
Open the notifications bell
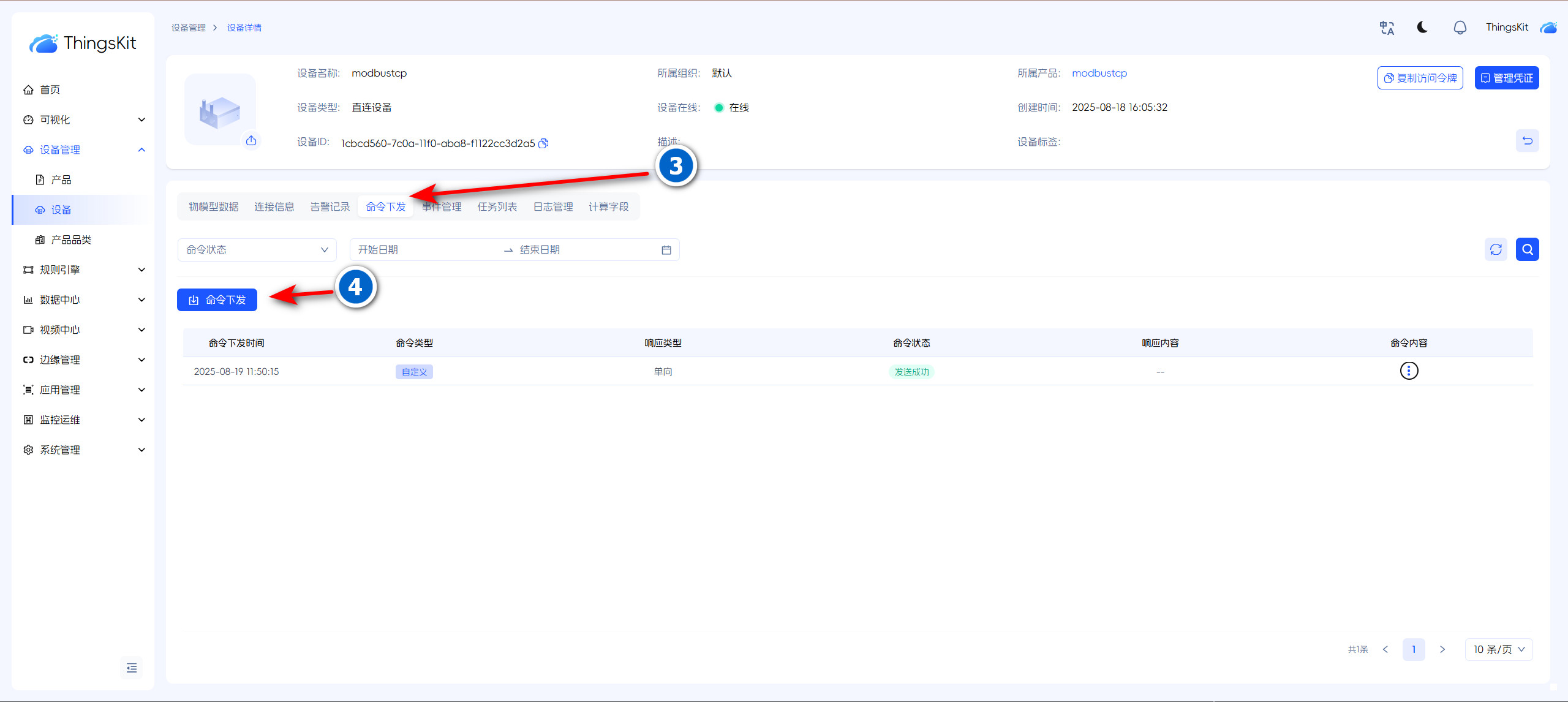(x=1460, y=28)
